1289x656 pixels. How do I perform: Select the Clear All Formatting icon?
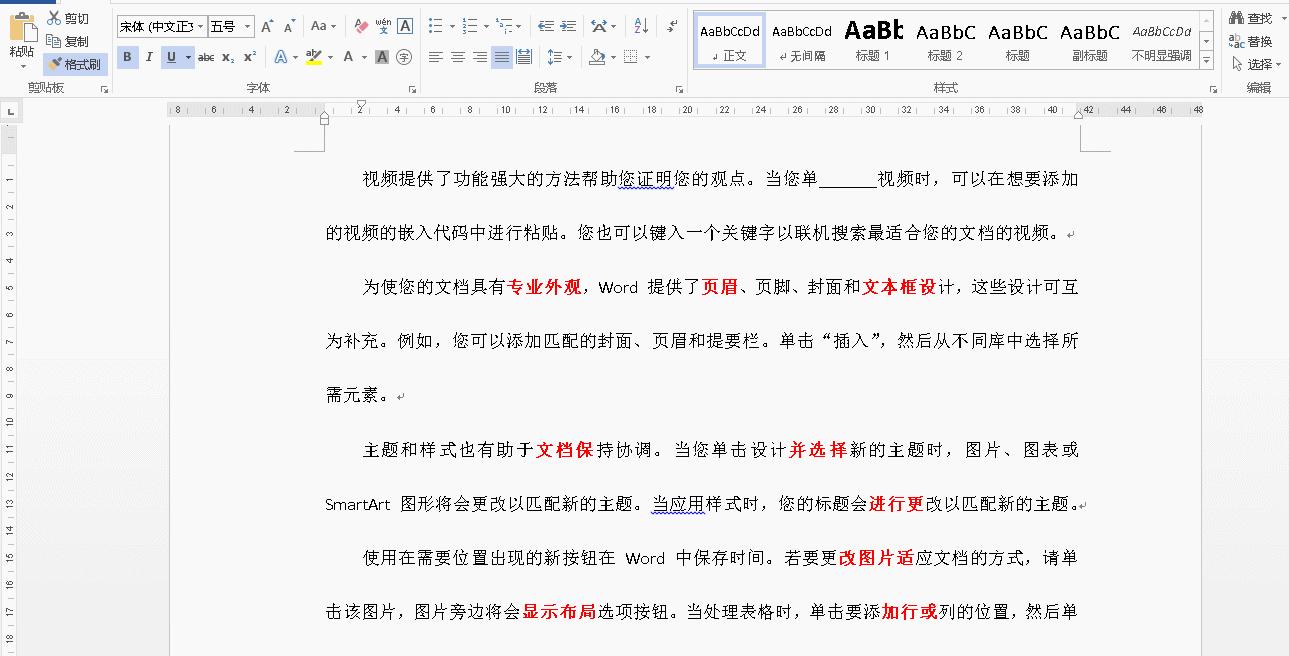(359, 26)
